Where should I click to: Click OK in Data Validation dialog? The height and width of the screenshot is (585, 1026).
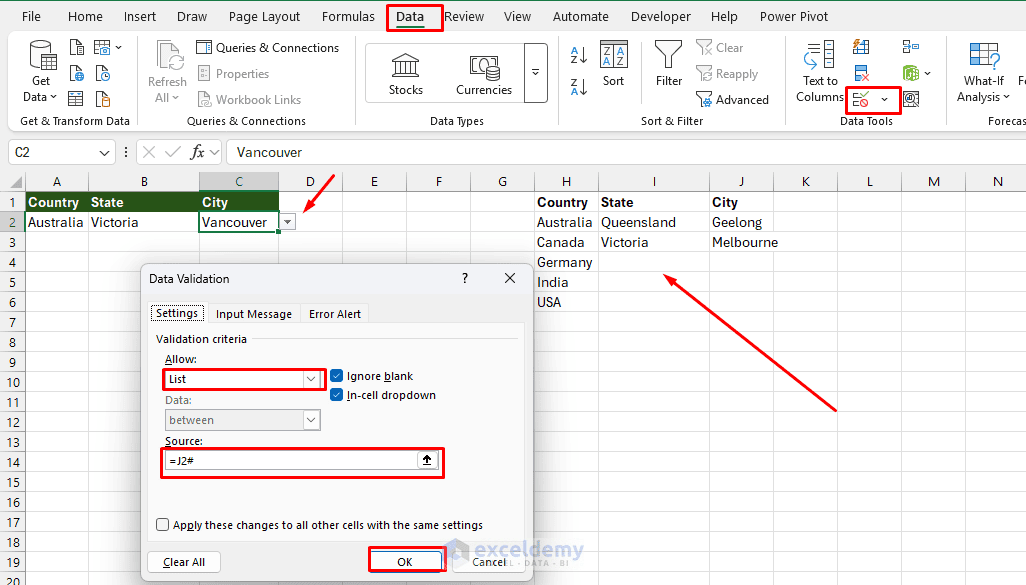(405, 561)
